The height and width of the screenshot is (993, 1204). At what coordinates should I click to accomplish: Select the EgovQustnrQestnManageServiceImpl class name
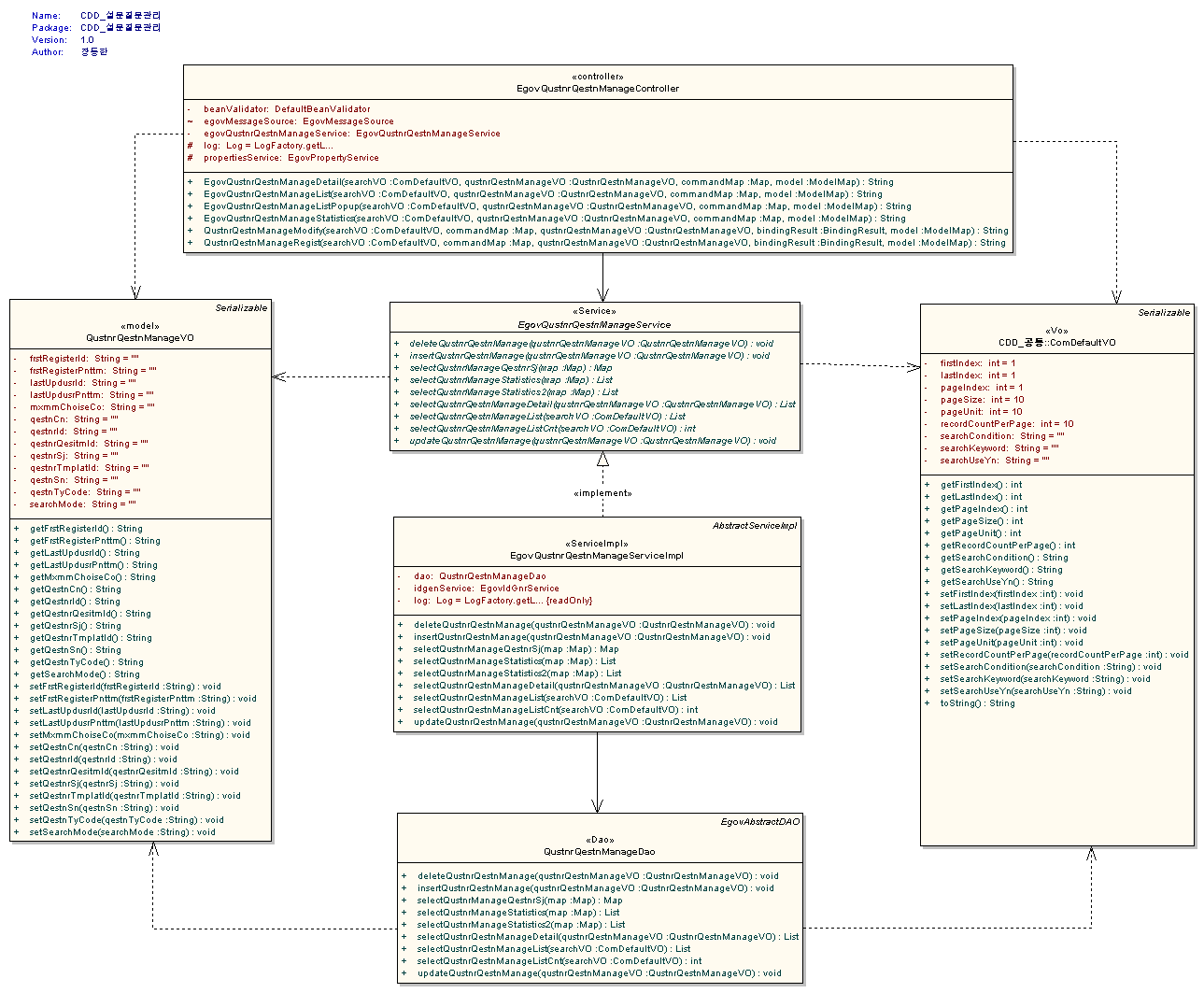[596, 556]
